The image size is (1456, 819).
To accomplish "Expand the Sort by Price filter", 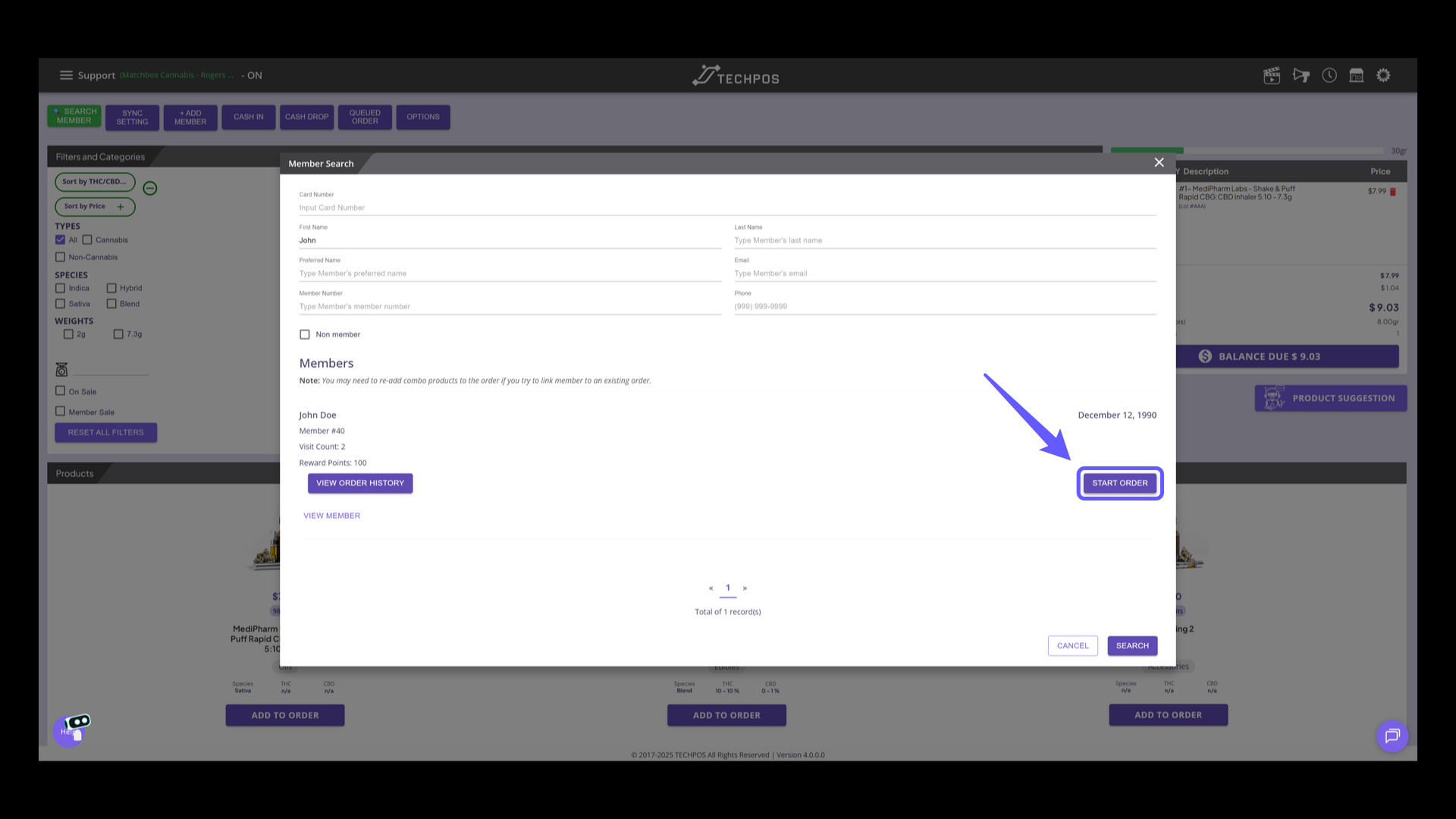I will [119, 206].
